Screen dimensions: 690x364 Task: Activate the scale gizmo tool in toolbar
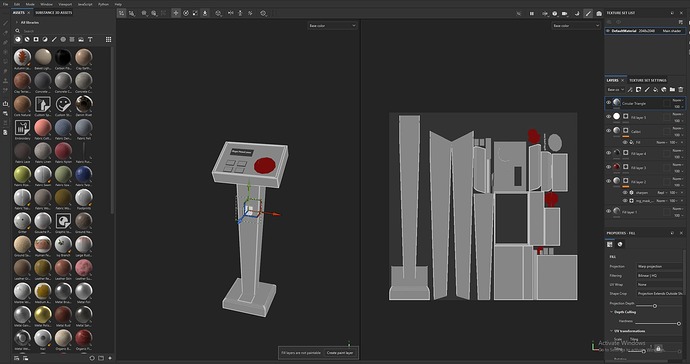coord(195,13)
